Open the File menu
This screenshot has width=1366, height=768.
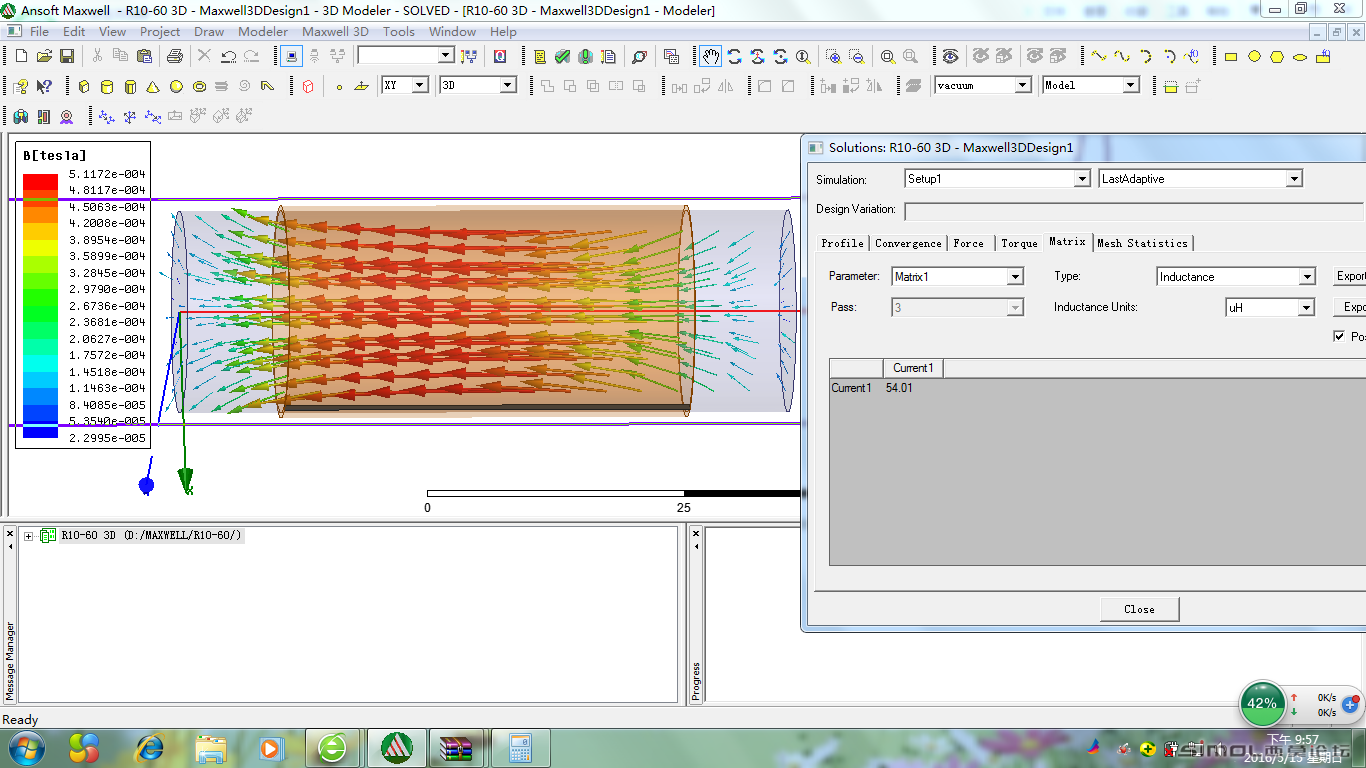pos(39,31)
